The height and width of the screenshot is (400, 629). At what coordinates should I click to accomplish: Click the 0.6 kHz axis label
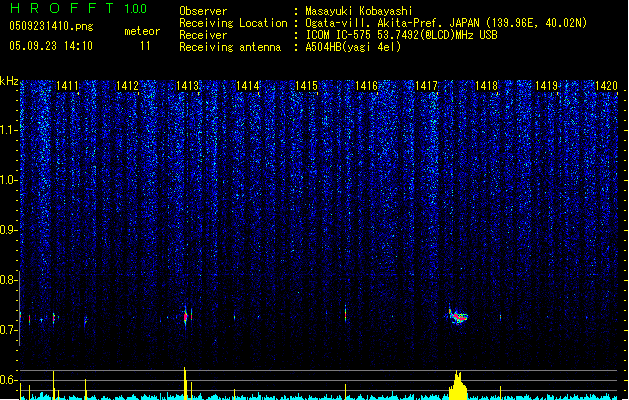(x=8, y=380)
